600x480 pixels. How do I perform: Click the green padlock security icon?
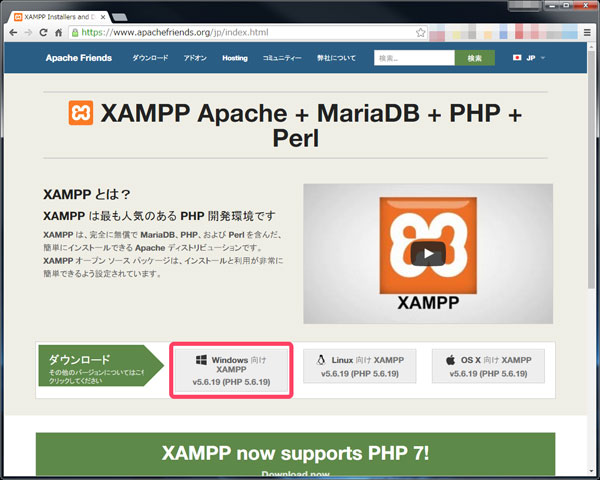tap(75, 33)
